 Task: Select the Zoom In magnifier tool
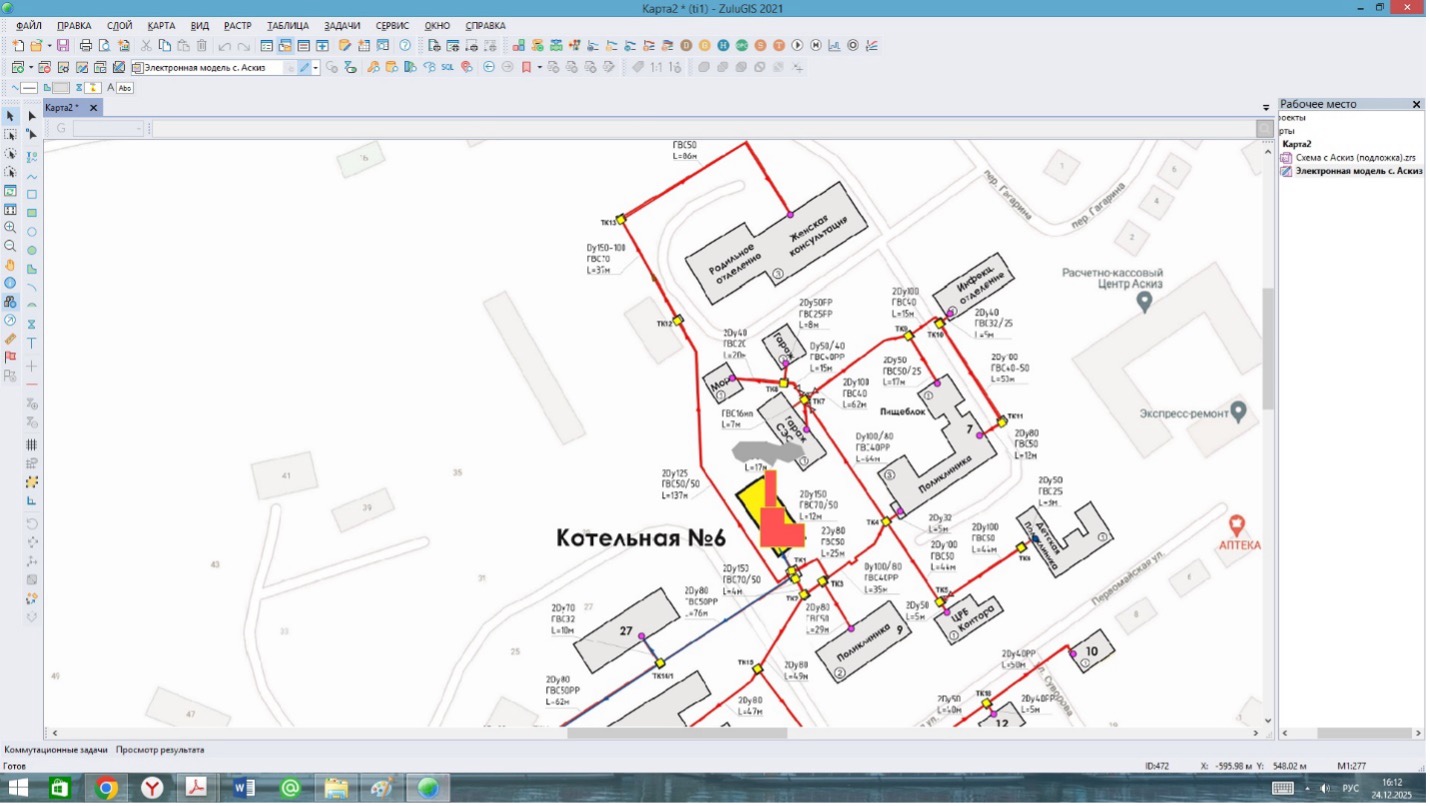pos(10,228)
